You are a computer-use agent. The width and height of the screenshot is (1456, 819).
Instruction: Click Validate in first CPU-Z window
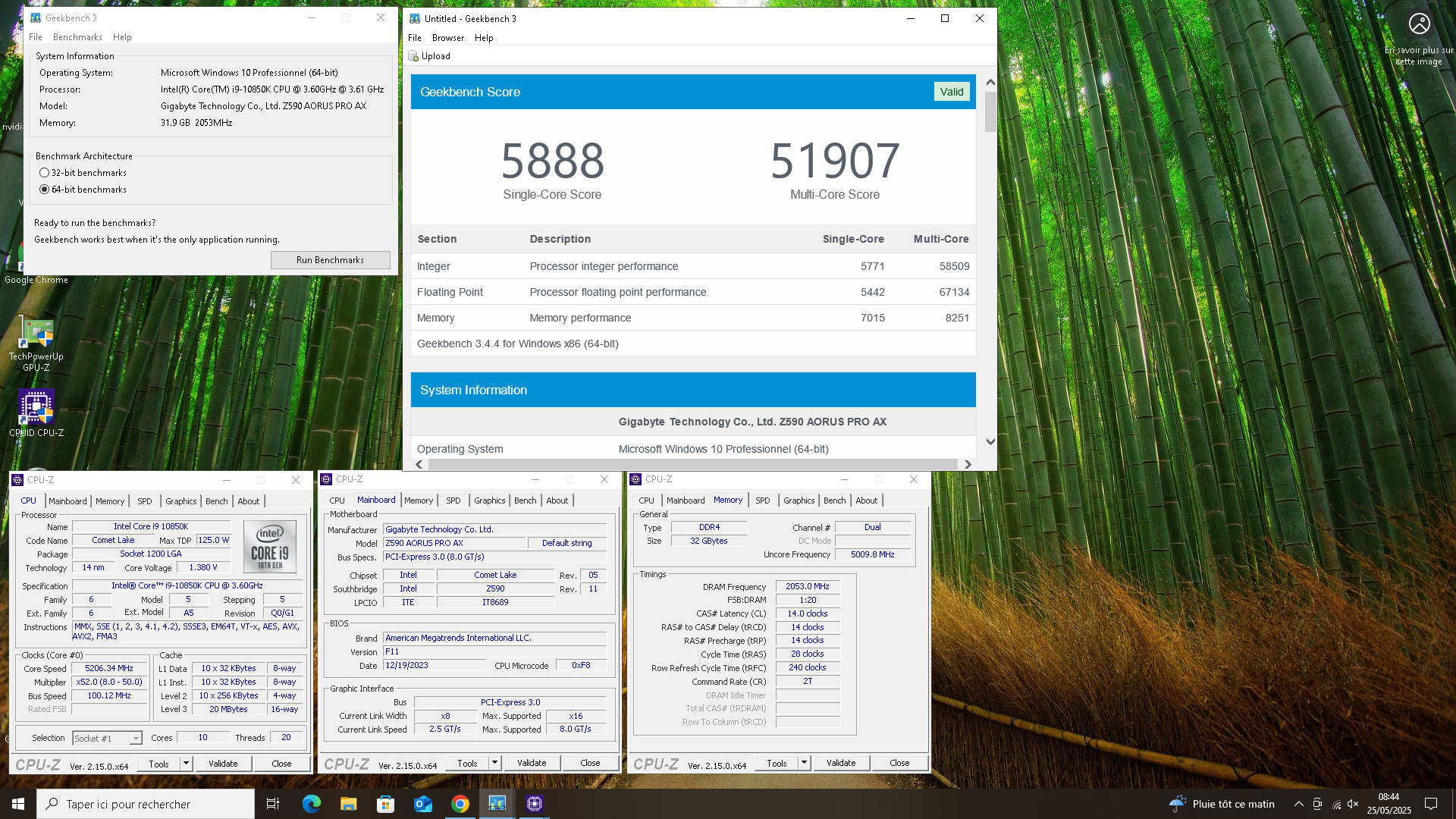(223, 764)
